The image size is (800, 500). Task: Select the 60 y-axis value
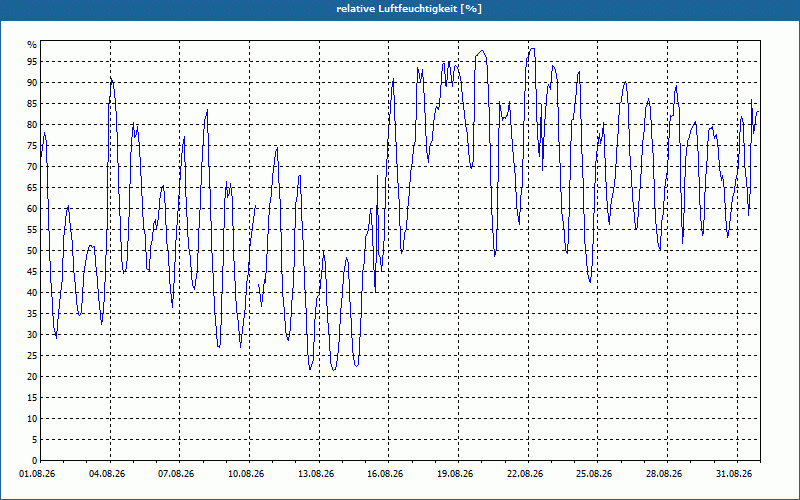click(32, 209)
